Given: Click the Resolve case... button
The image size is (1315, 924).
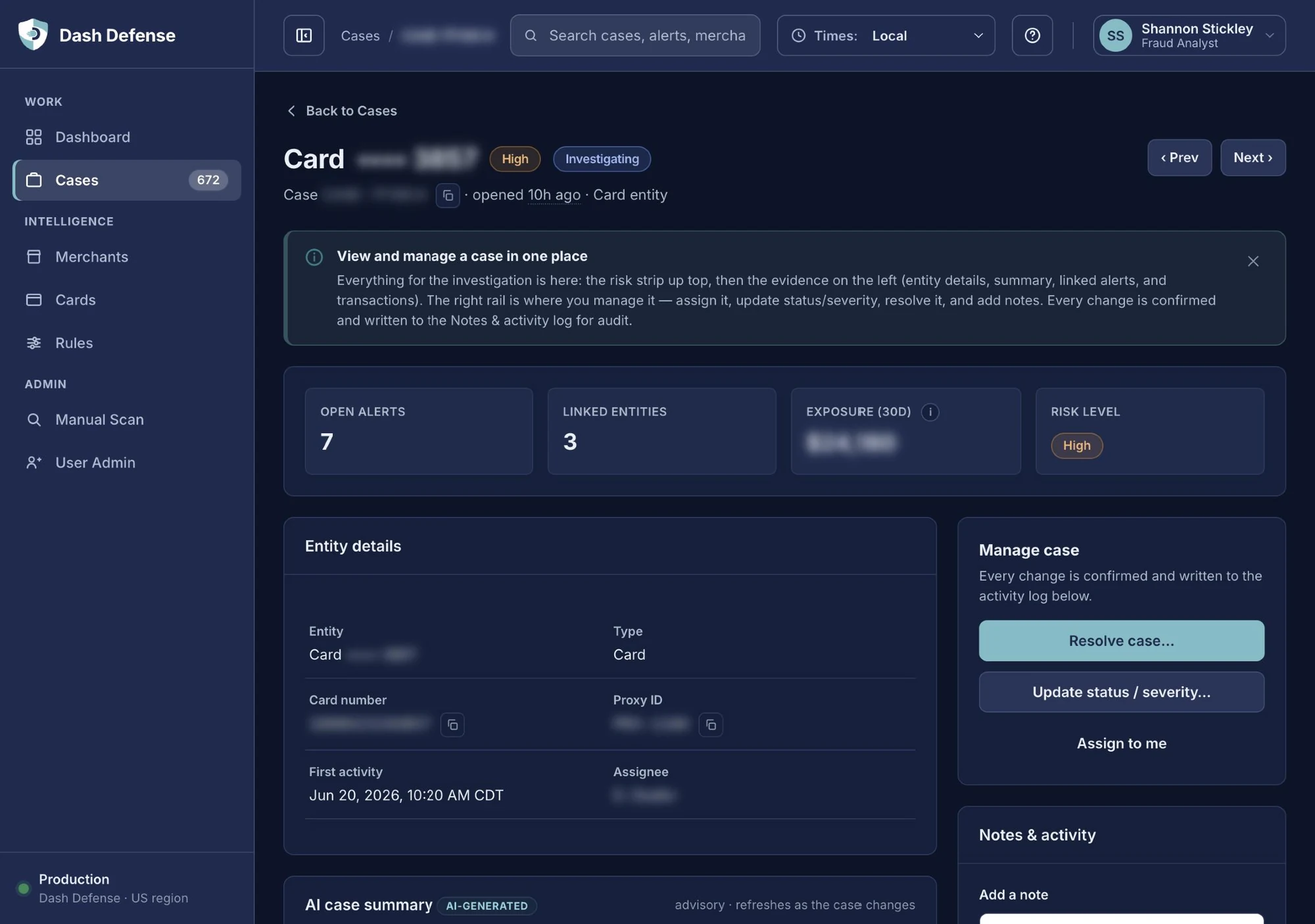Looking at the screenshot, I should [1121, 641].
